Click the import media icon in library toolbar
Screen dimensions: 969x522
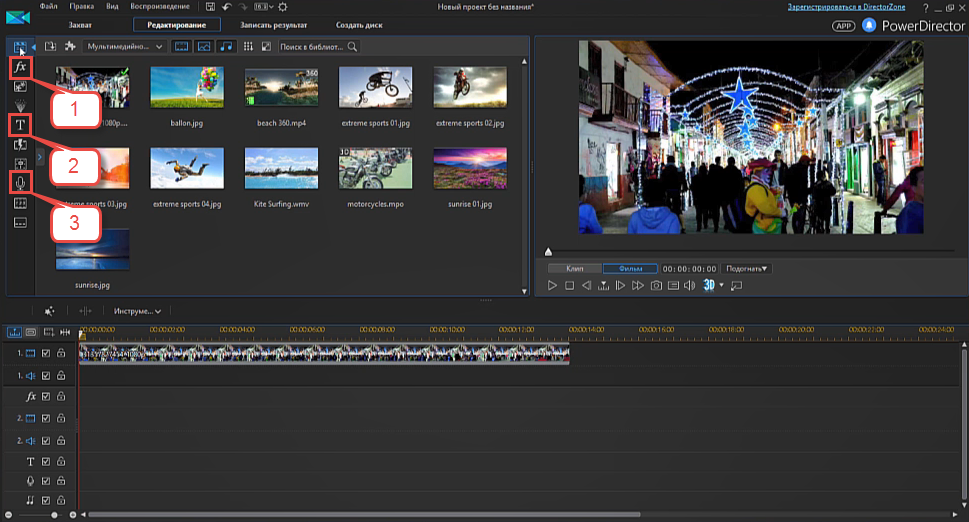[x=50, y=47]
